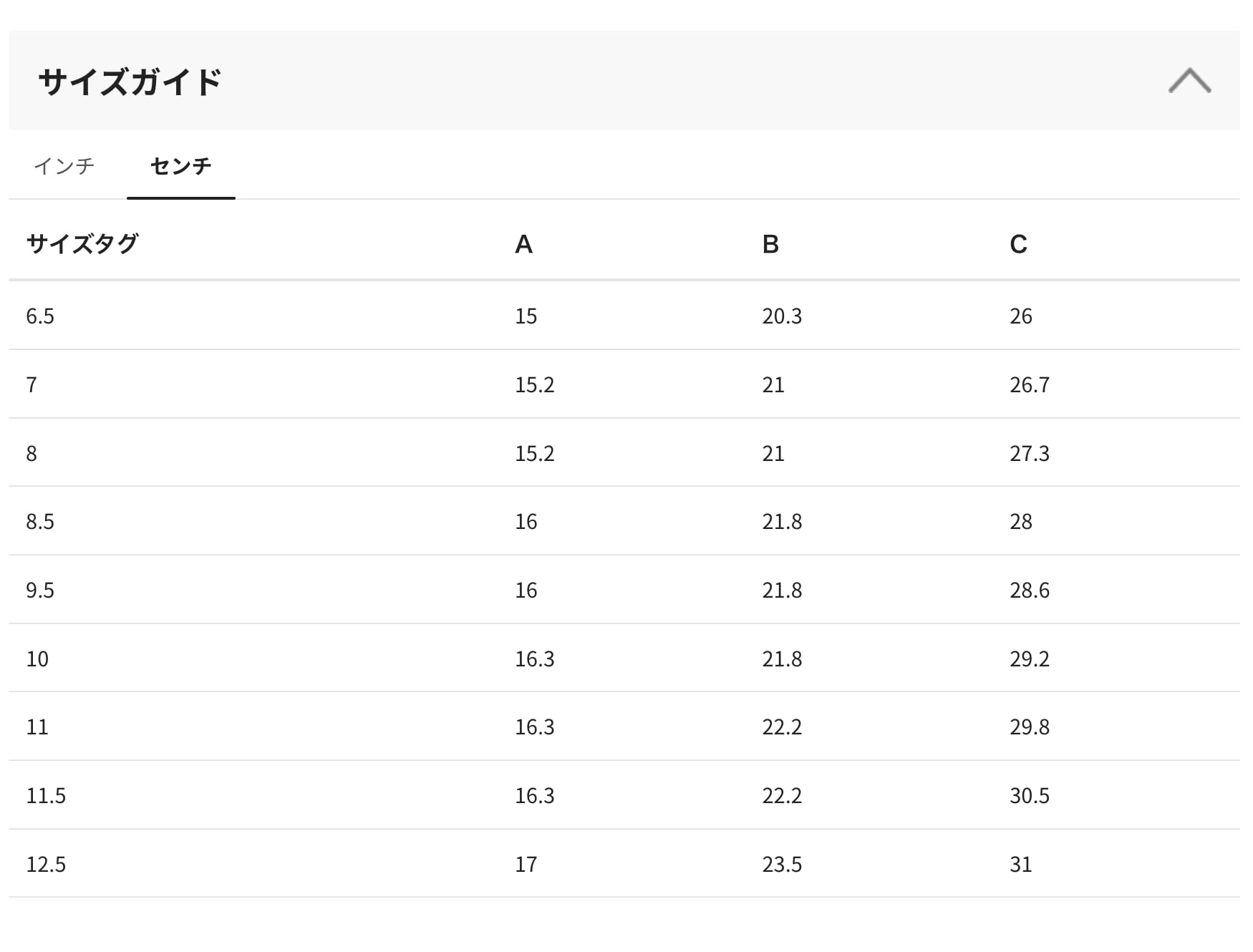The height and width of the screenshot is (952, 1253).
Task: Click the 23.5 value in column B
Action: [x=782, y=865]
